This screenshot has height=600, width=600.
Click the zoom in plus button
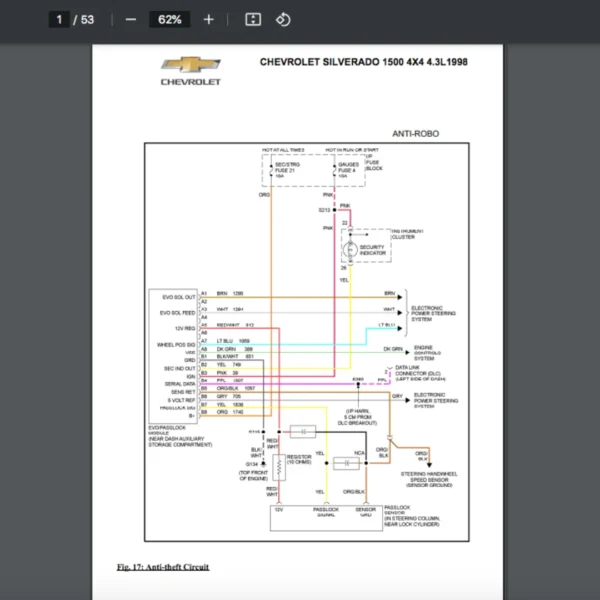(208, 19)
